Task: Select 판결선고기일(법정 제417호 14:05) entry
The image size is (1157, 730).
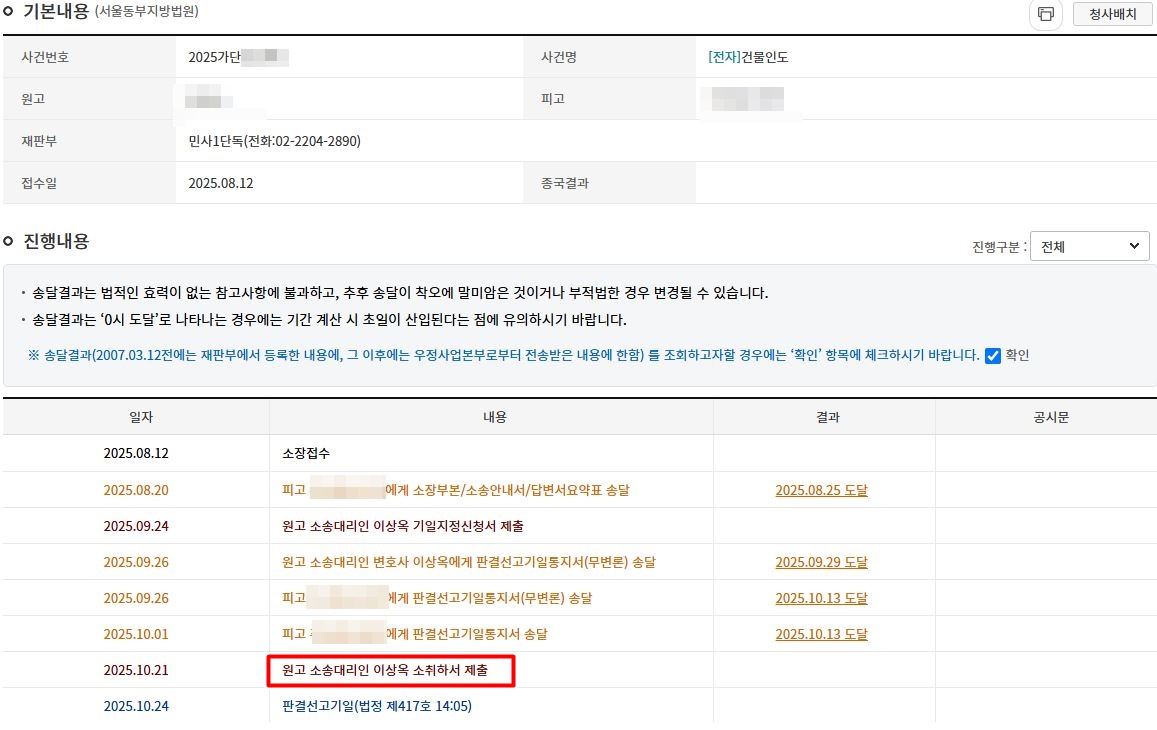Action: 377,706
